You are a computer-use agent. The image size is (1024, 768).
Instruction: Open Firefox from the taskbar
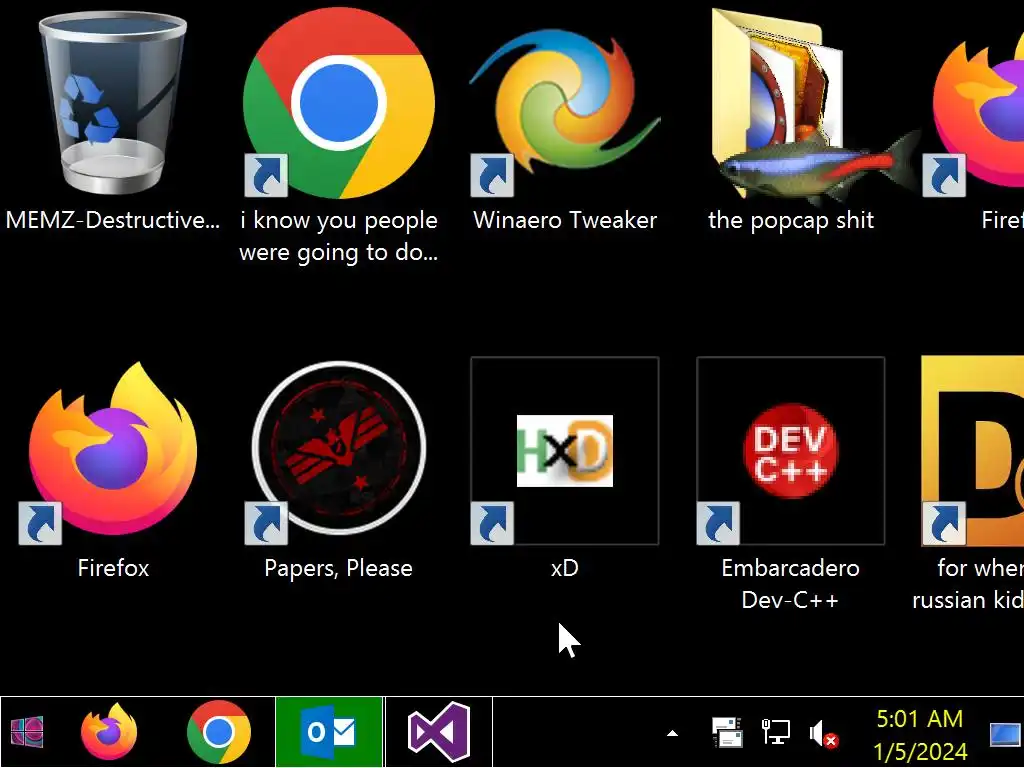tap(109, 732)
